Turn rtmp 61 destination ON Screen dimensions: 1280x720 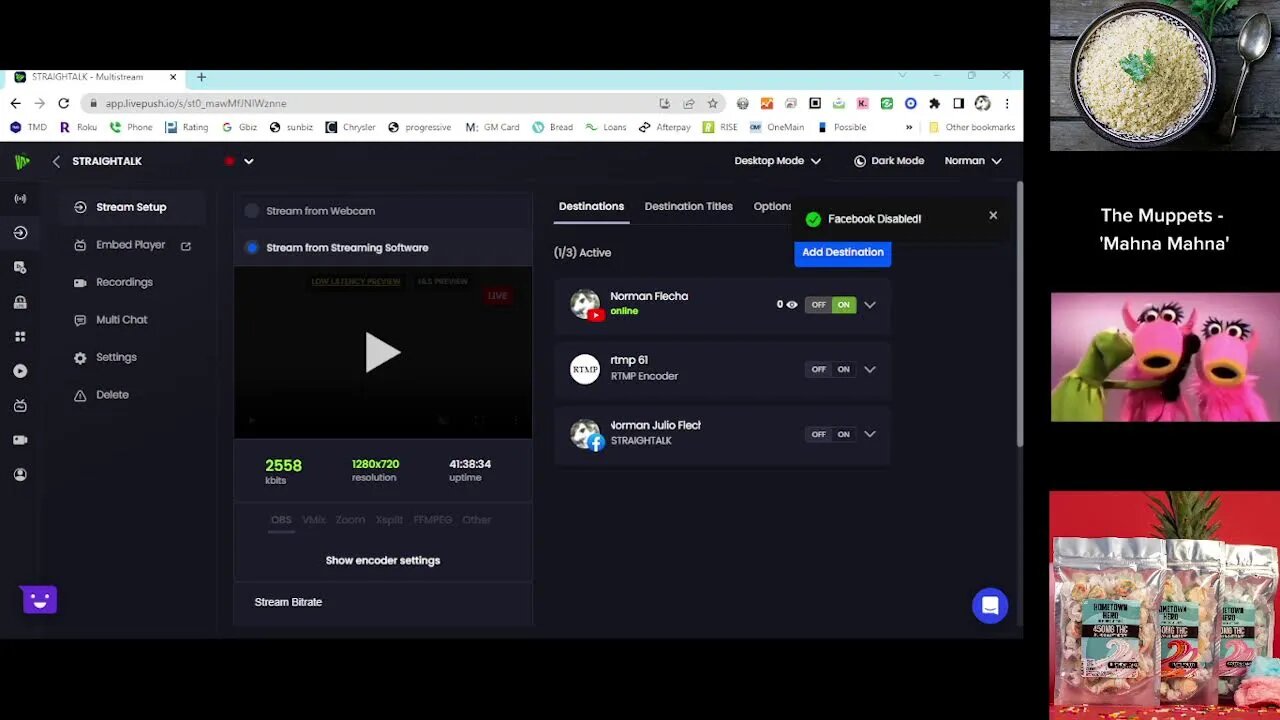(844, 369)
